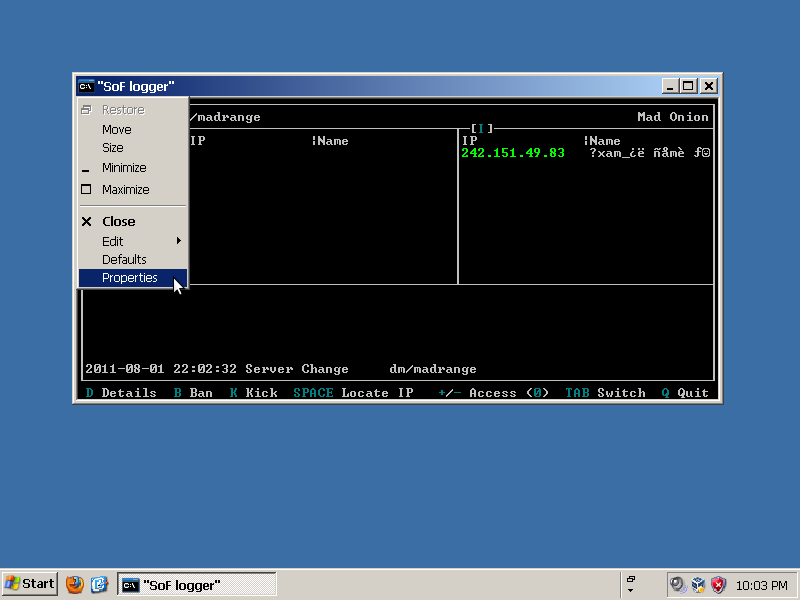The height and width of the screenshot is (600, 801).
Task: Open the Internet Explorer quick launch icon
Action: [x=99, y=584]
